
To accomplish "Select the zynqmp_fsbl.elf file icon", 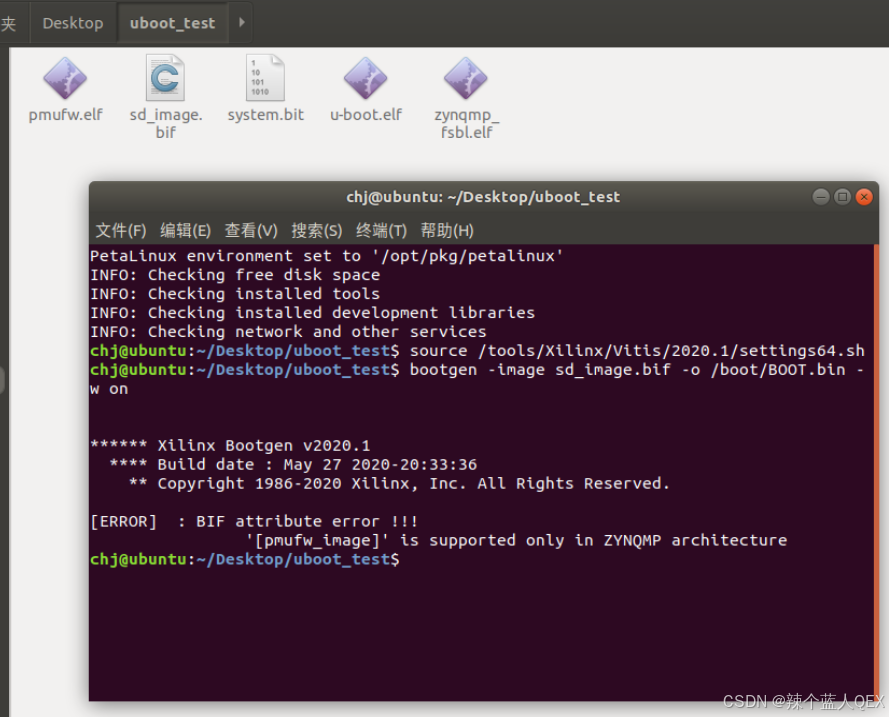I will click(465, 78).
